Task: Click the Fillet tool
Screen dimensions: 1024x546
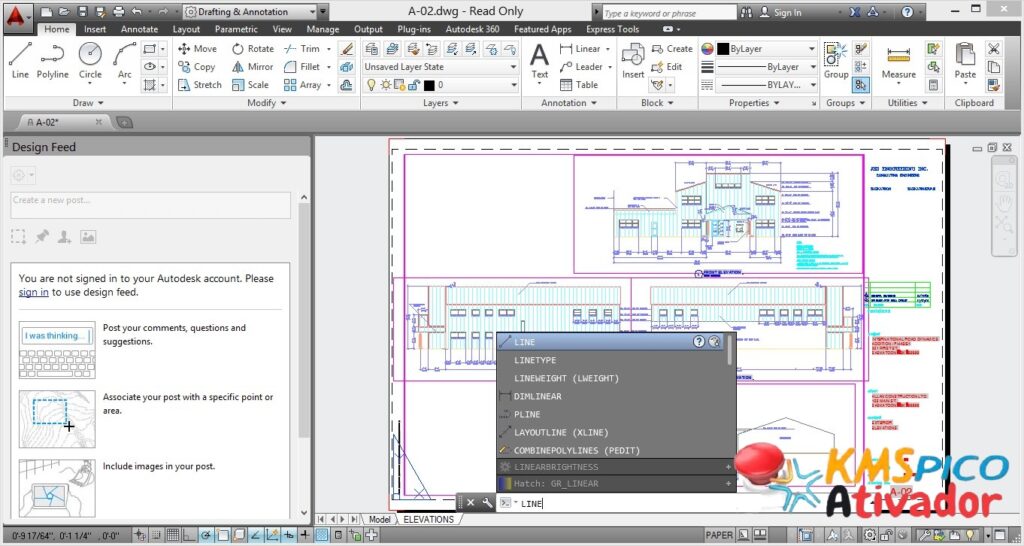Action: coord(302,67)
